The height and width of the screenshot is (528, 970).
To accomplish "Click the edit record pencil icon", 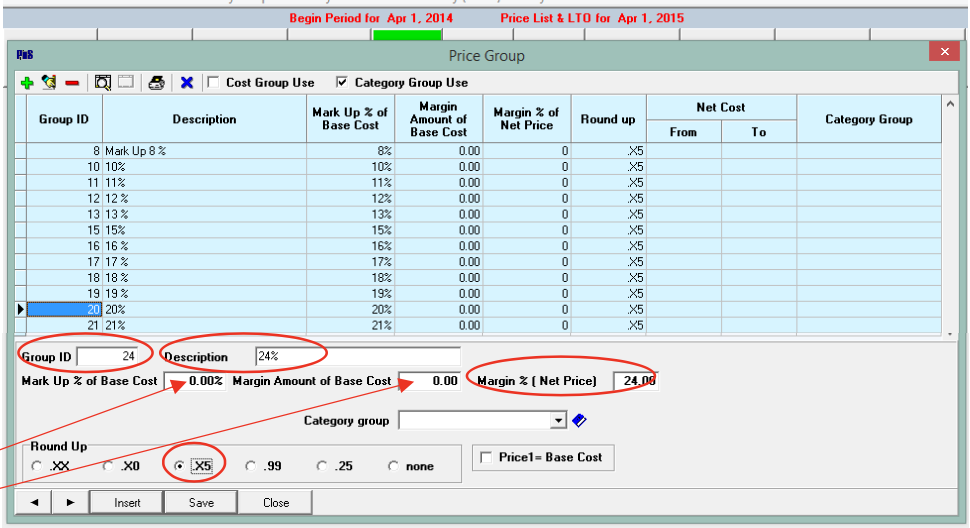I will pos(49,82).
